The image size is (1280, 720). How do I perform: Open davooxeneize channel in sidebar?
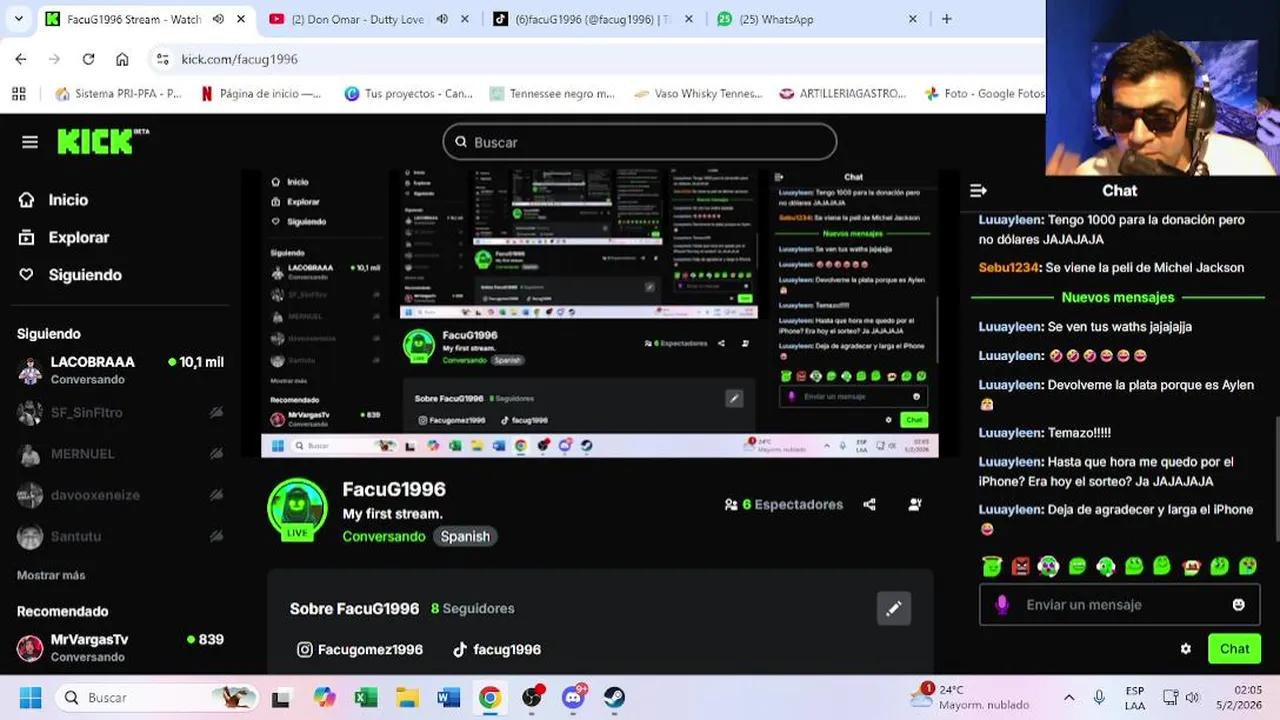(x=120, y=495)
